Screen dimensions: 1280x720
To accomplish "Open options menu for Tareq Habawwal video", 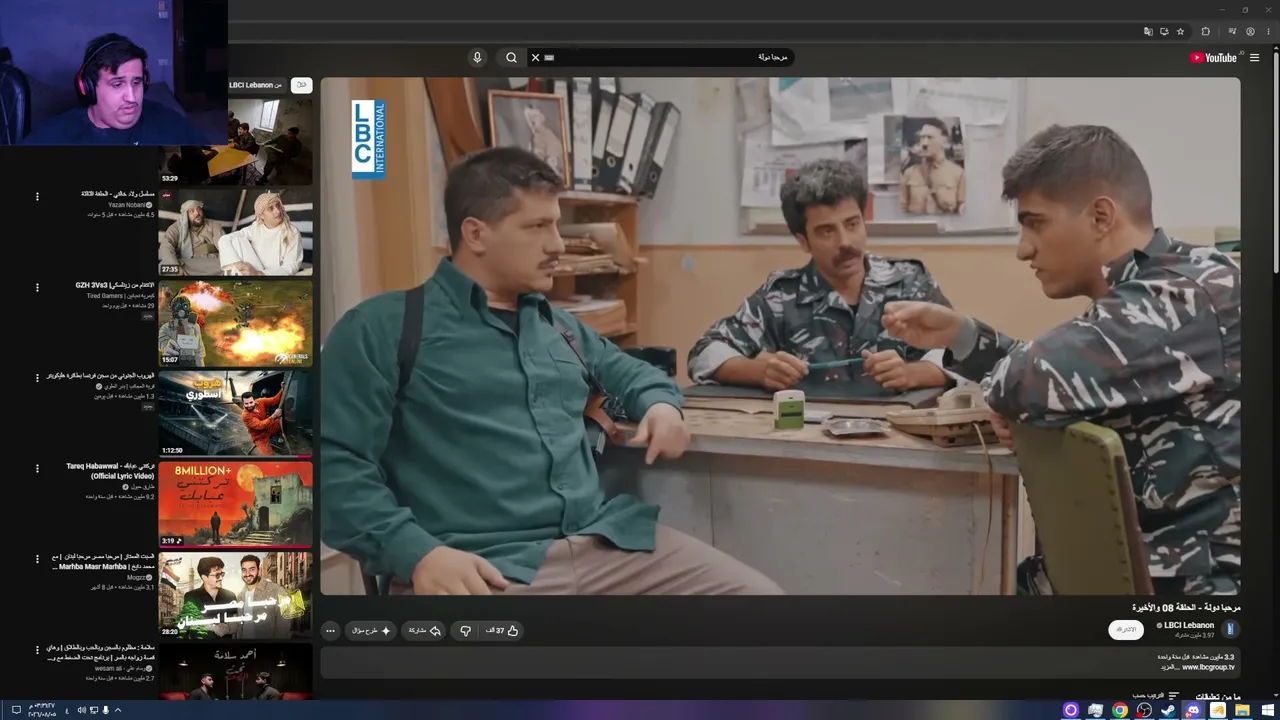I will click(37, 468).
